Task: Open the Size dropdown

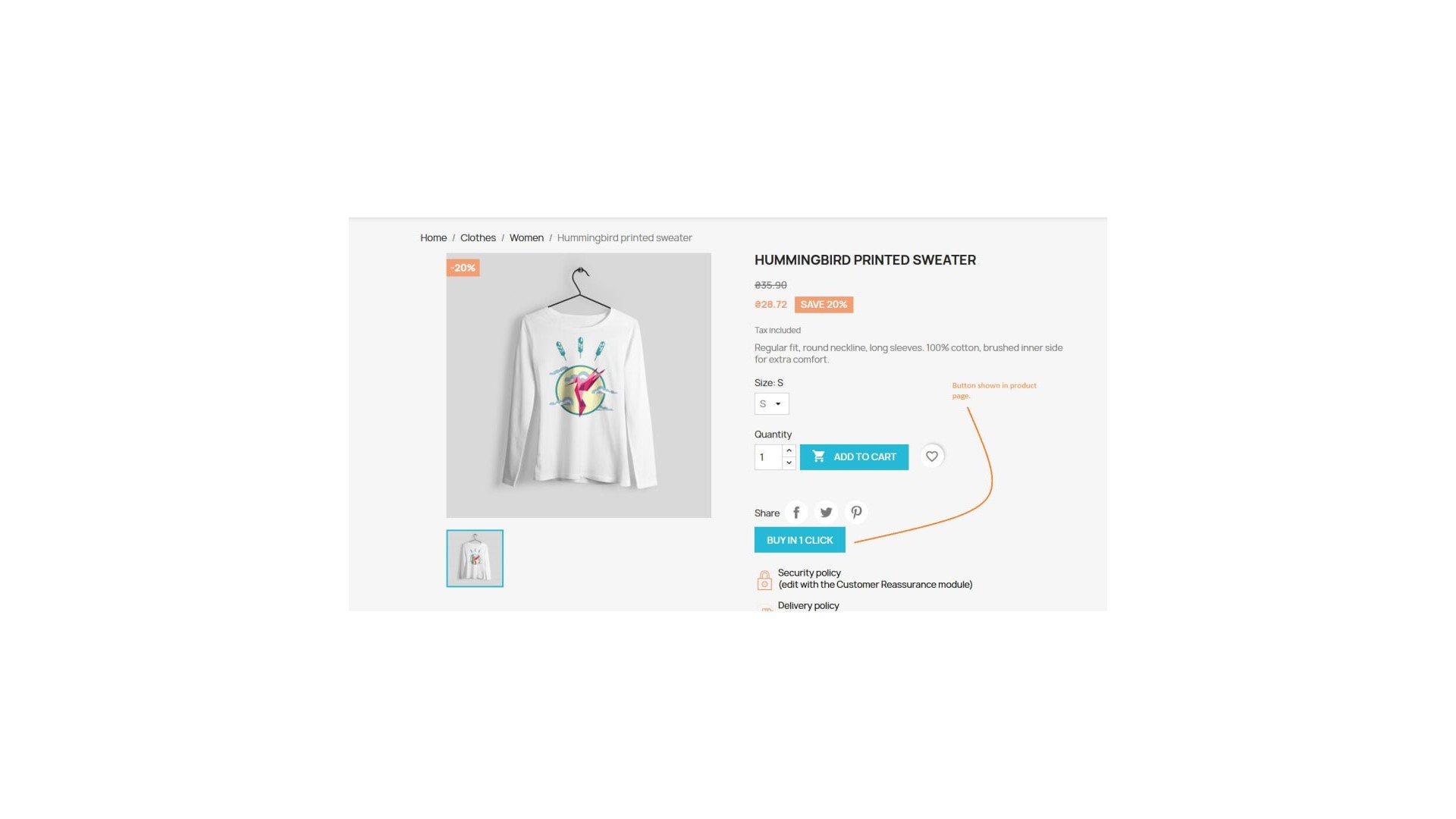Action: click(x=771, y=403)
